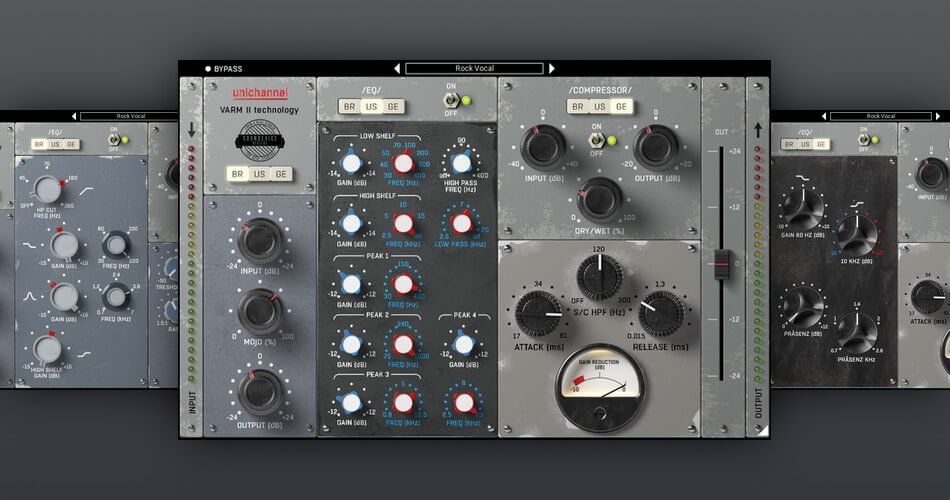950x500 pixels.
Task: Click HP CUT FREQ knob in left background window
Action: pos(47,190)
